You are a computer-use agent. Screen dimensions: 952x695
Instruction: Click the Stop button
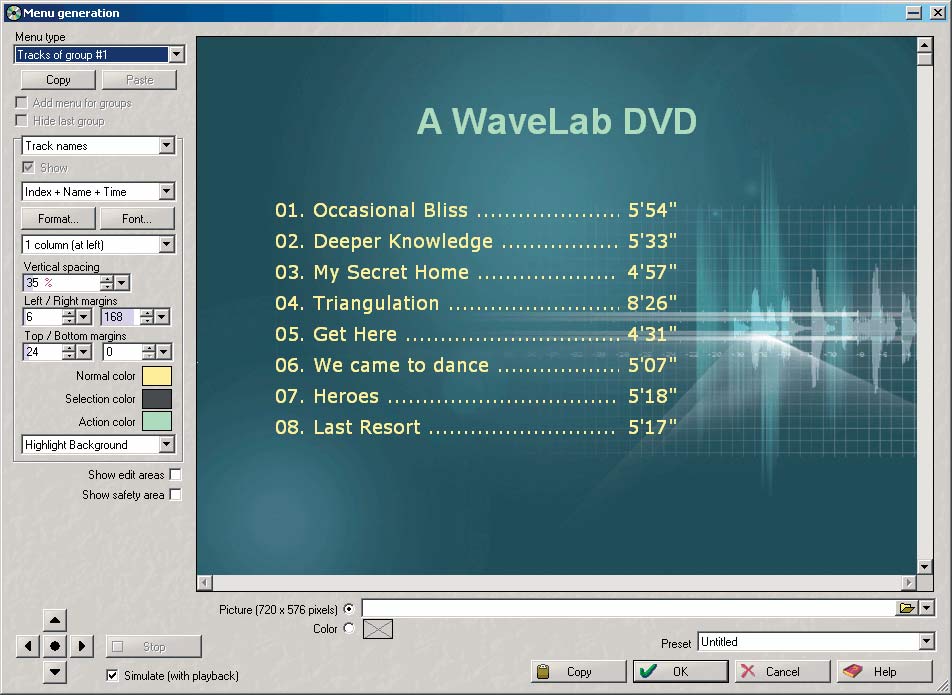click(154, 647)
